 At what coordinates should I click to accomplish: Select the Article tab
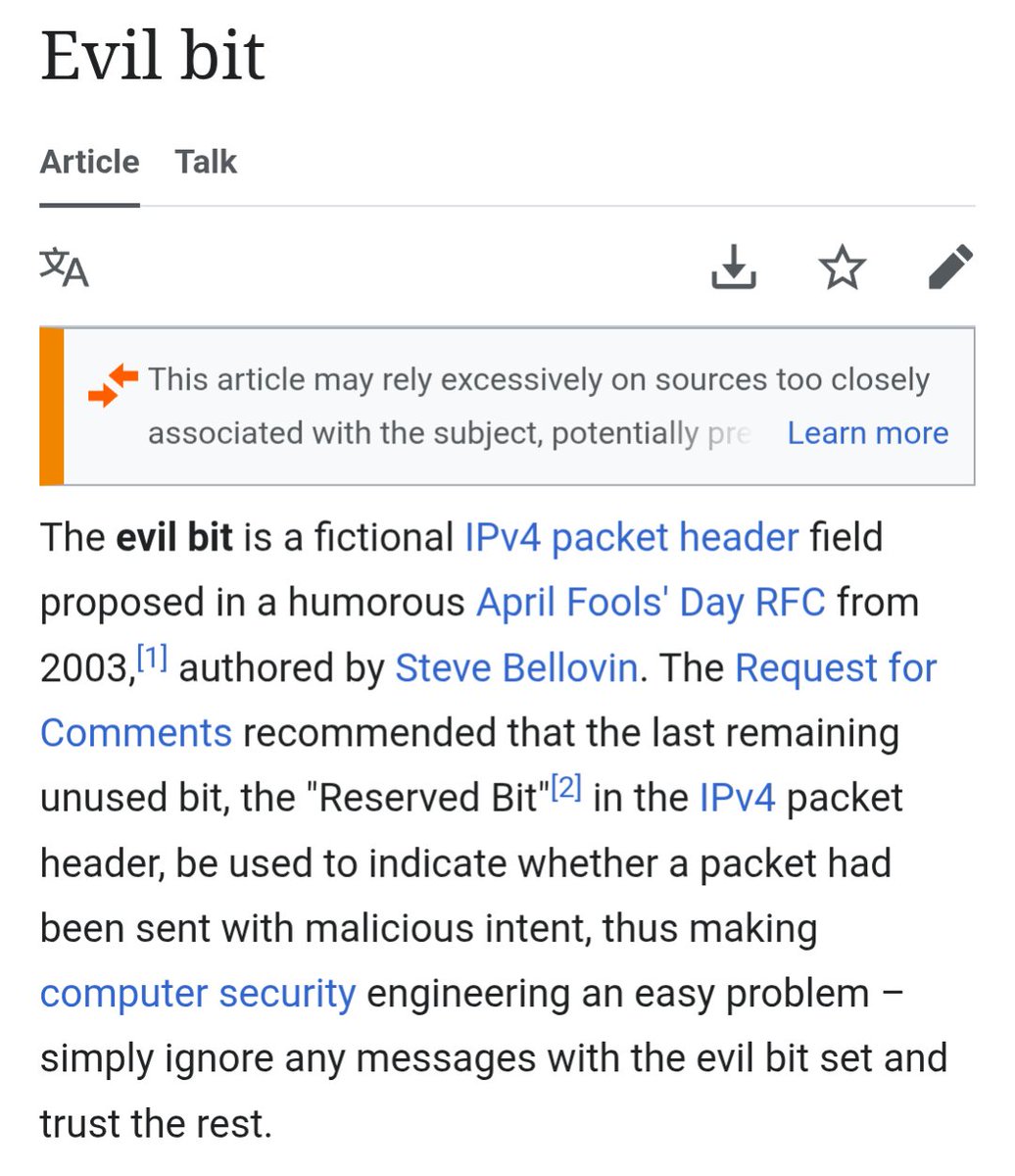(x=89, y=162)
